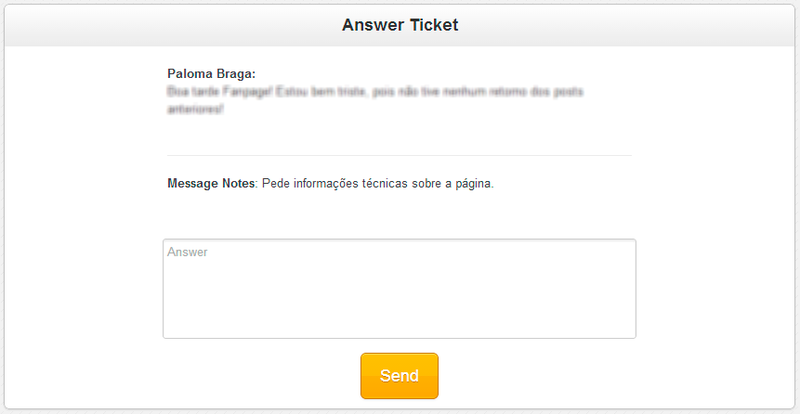Screen dimensions: 800x414
Task: Click the word "página." in the notes
Action: (474, 184)
